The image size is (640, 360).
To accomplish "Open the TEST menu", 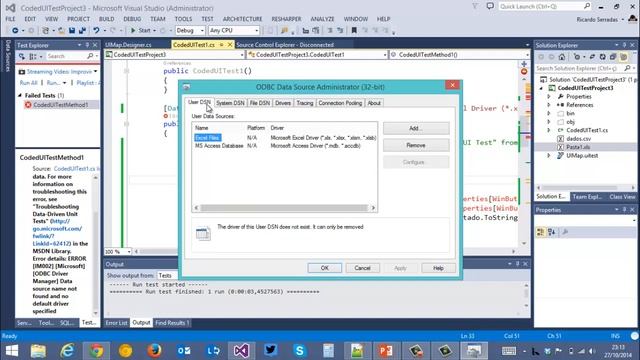I will tap(207, 19).
